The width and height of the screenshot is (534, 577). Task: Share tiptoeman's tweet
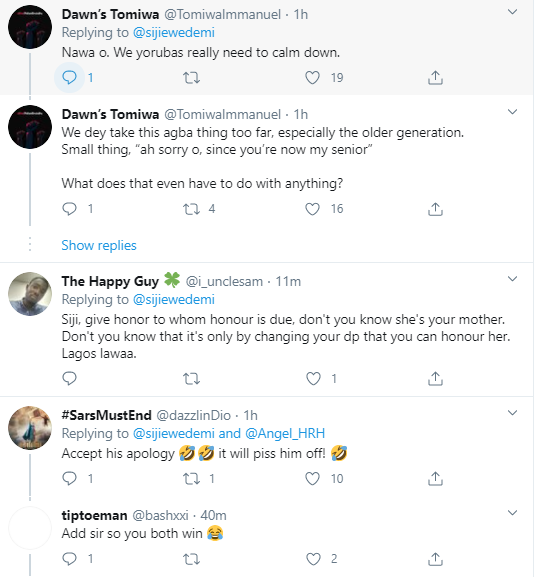pyautogui.click(x=435, y=559)
